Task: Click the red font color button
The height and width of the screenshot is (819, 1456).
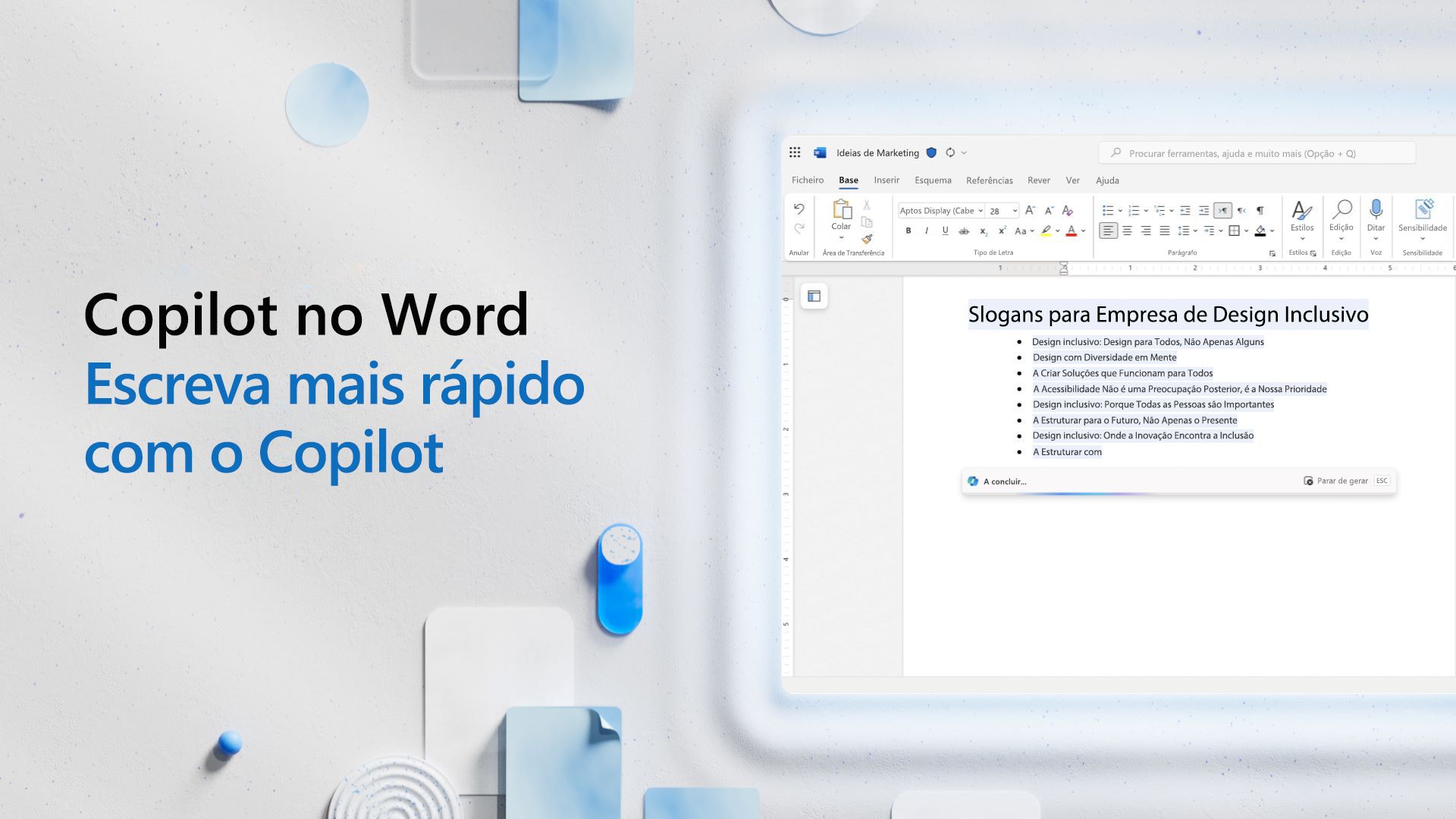Action: point(1072,231)
